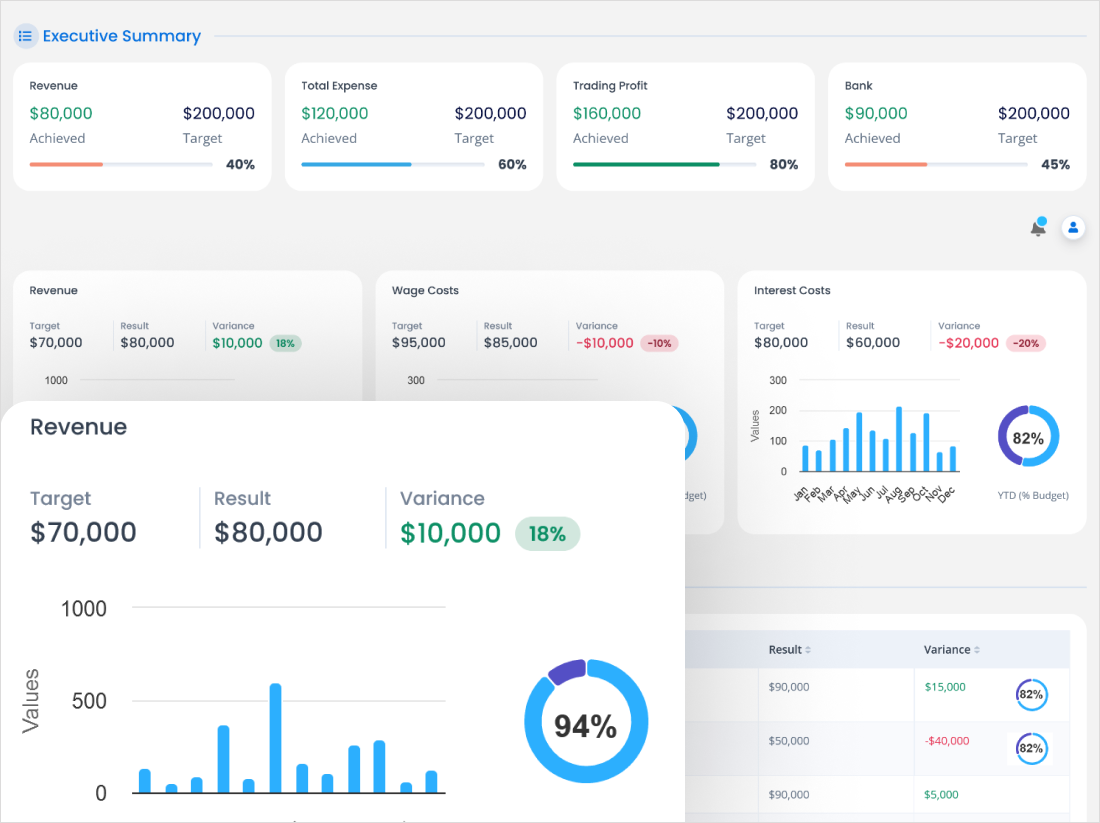Click the Executive Summary heading
The width and height of the screenshot is (1100, 823).
121,36
